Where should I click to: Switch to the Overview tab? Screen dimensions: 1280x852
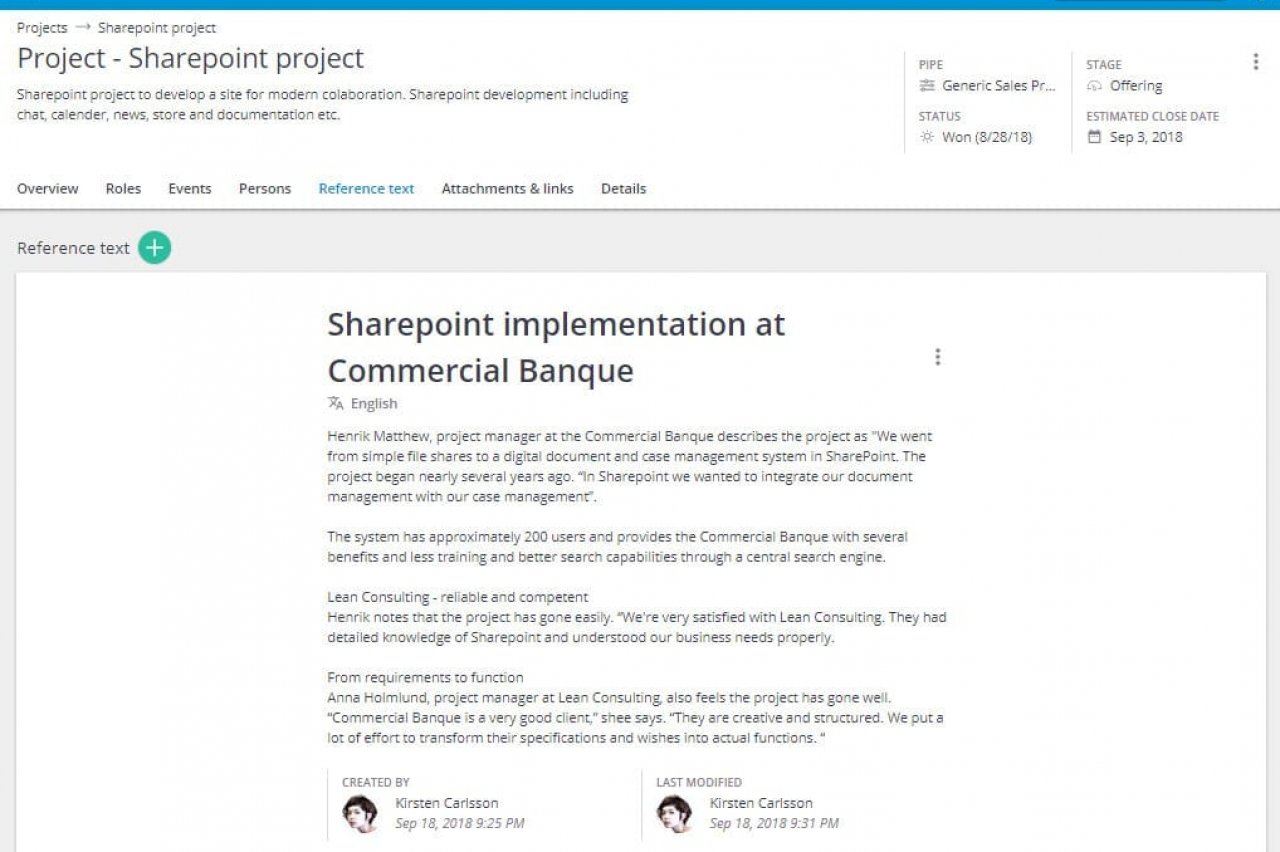[47, 189]
